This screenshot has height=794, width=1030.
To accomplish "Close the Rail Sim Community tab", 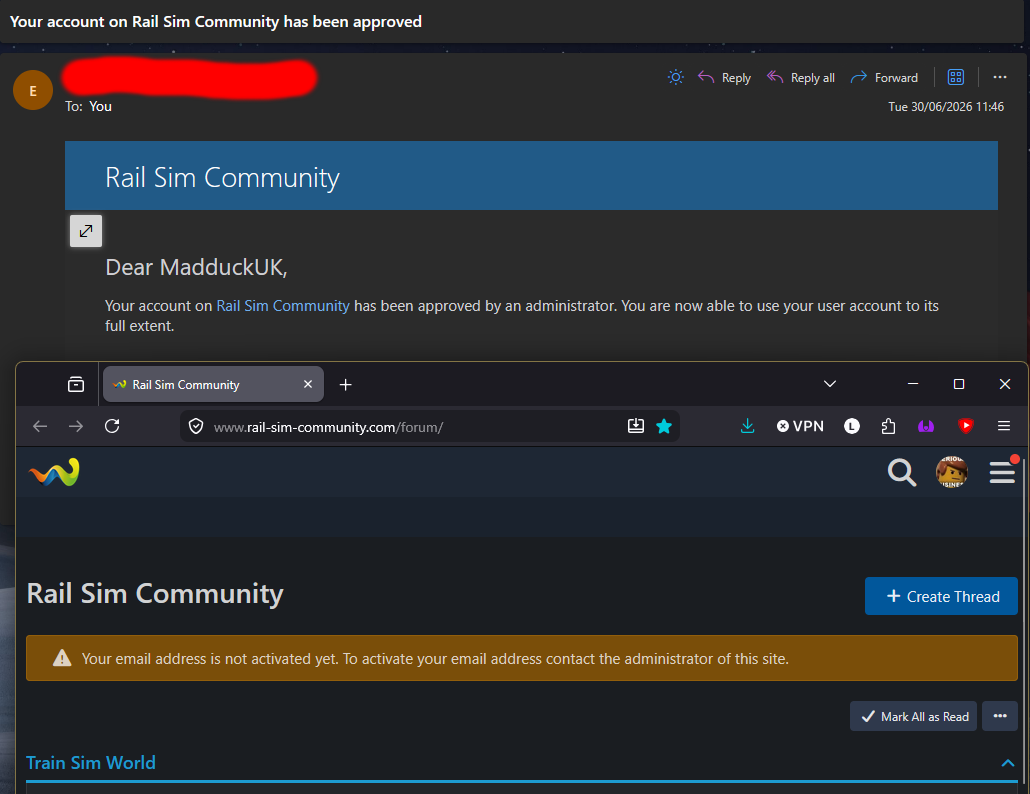I will [x=307, y=384].
